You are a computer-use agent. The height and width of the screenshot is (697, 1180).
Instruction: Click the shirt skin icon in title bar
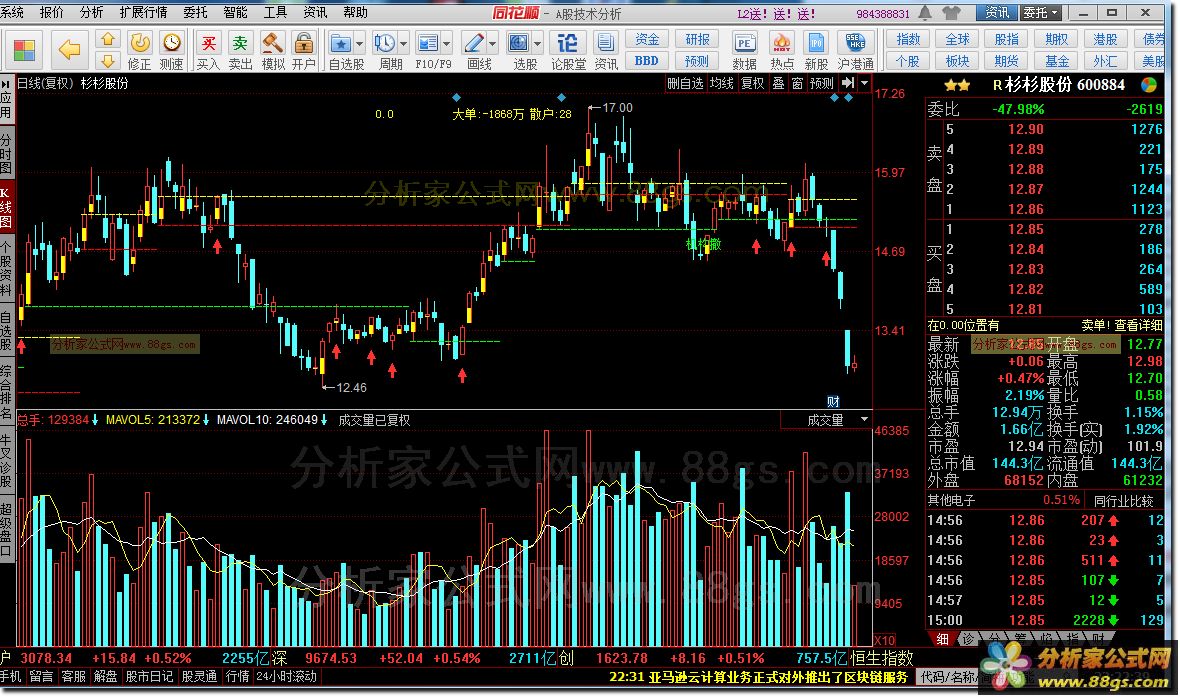pyautogui.click(x=952, y=13)
